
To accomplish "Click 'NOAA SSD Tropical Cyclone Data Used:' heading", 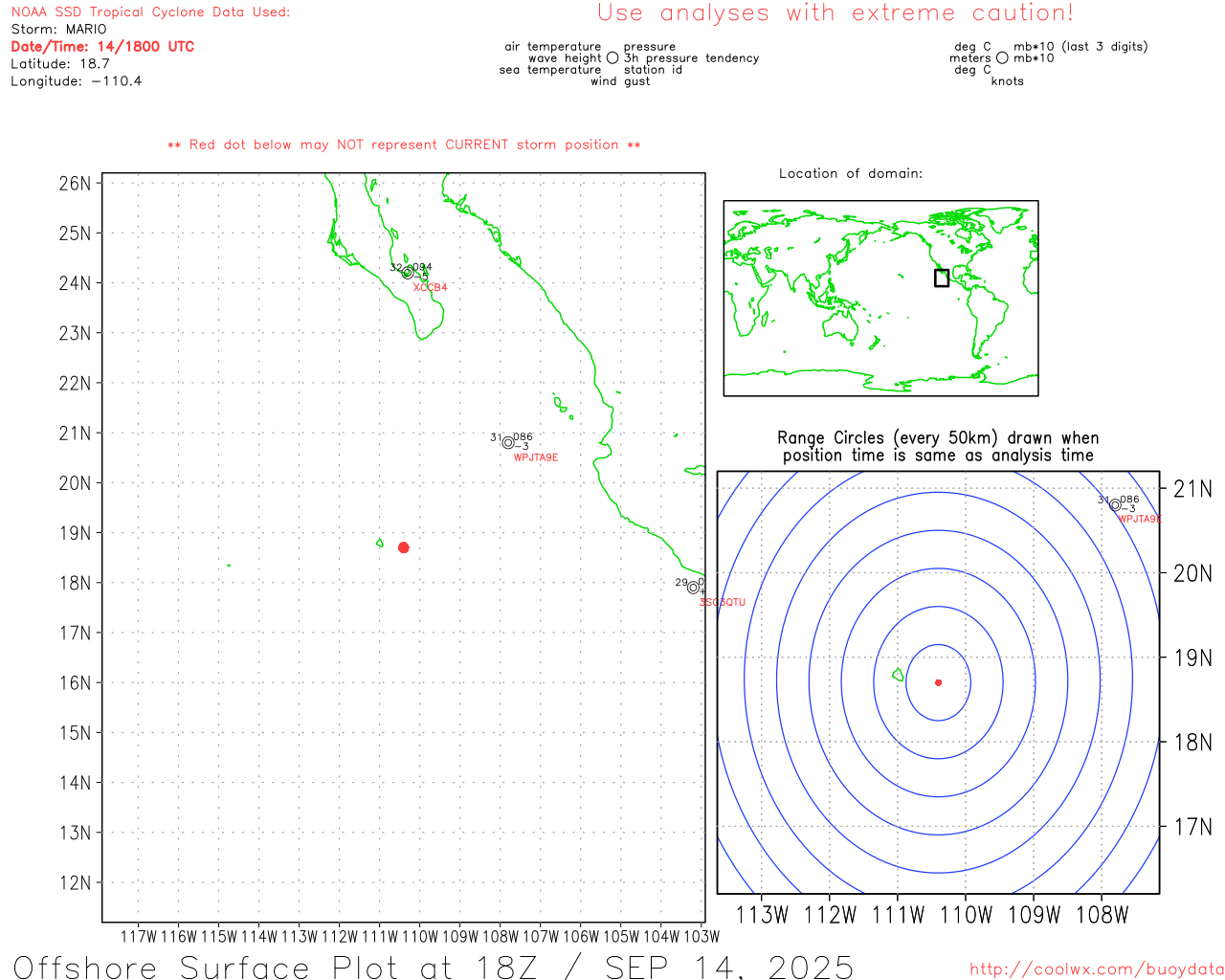I will (150, 12).
